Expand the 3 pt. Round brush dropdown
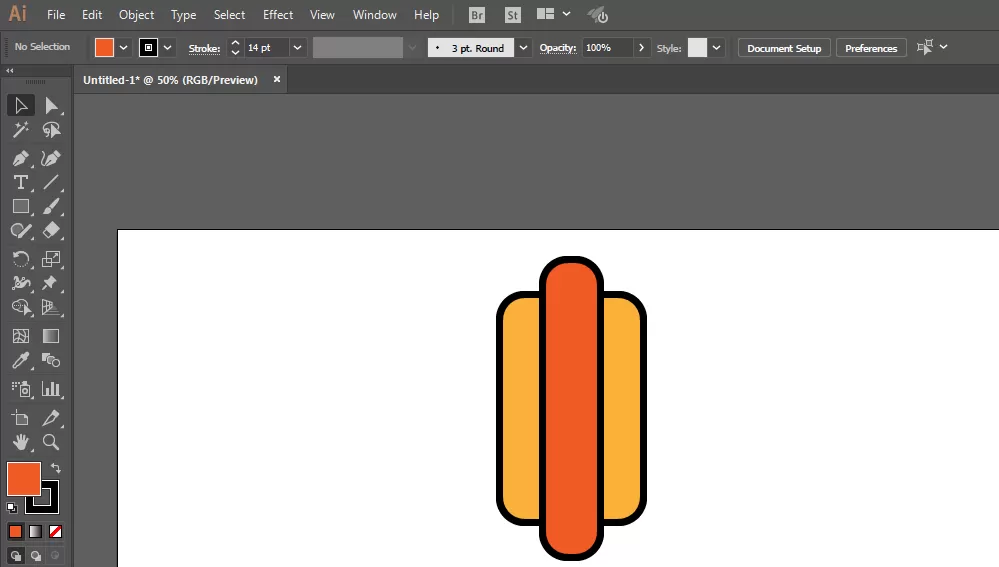The image size is (999, 567). pyautogui.click(x=523, y=48)
